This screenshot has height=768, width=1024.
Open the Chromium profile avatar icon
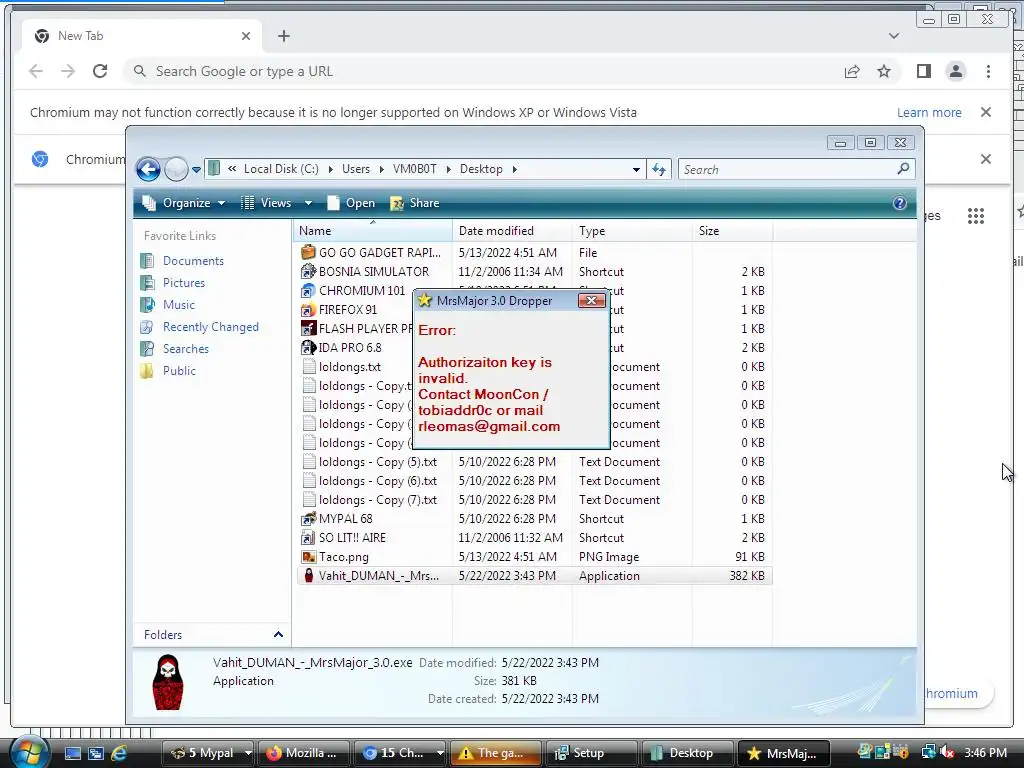[956, 71]
